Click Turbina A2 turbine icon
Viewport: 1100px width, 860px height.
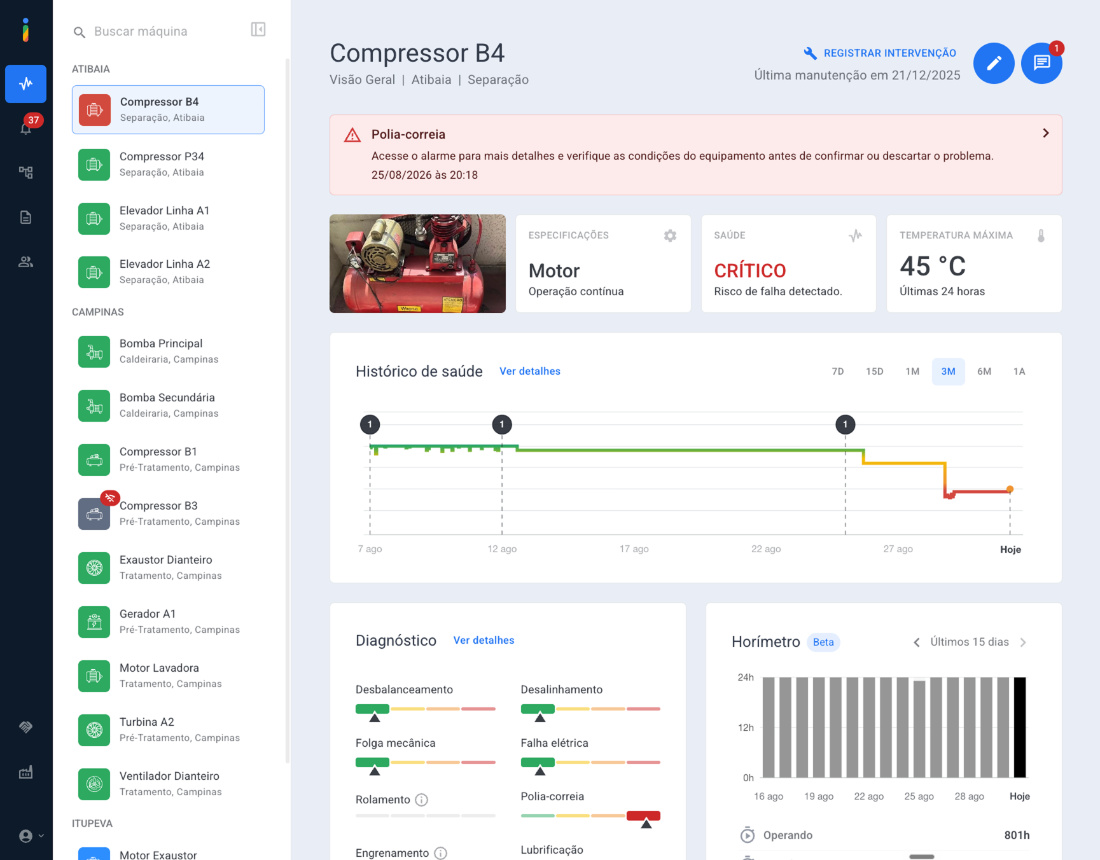(94, 730)
